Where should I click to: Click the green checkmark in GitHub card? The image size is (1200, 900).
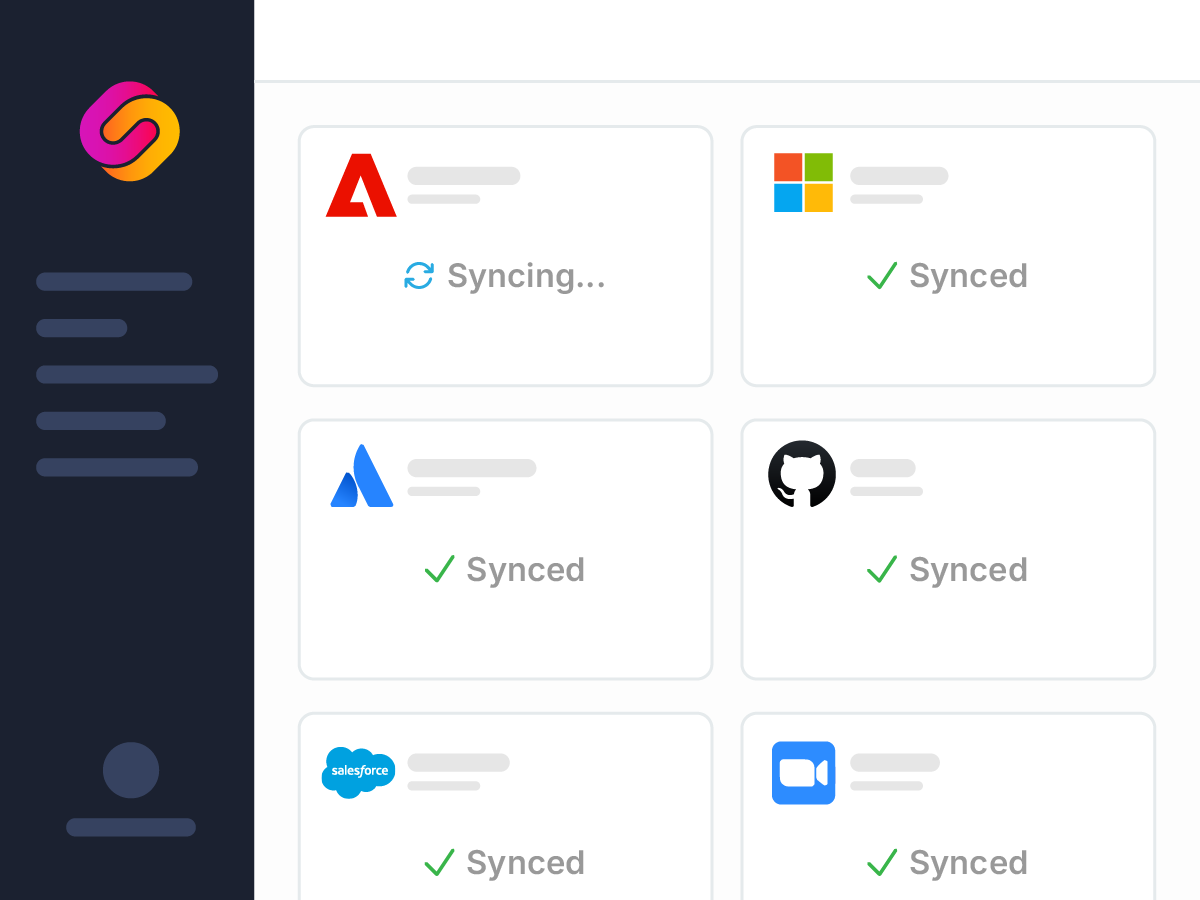click(x=882, y=570)
